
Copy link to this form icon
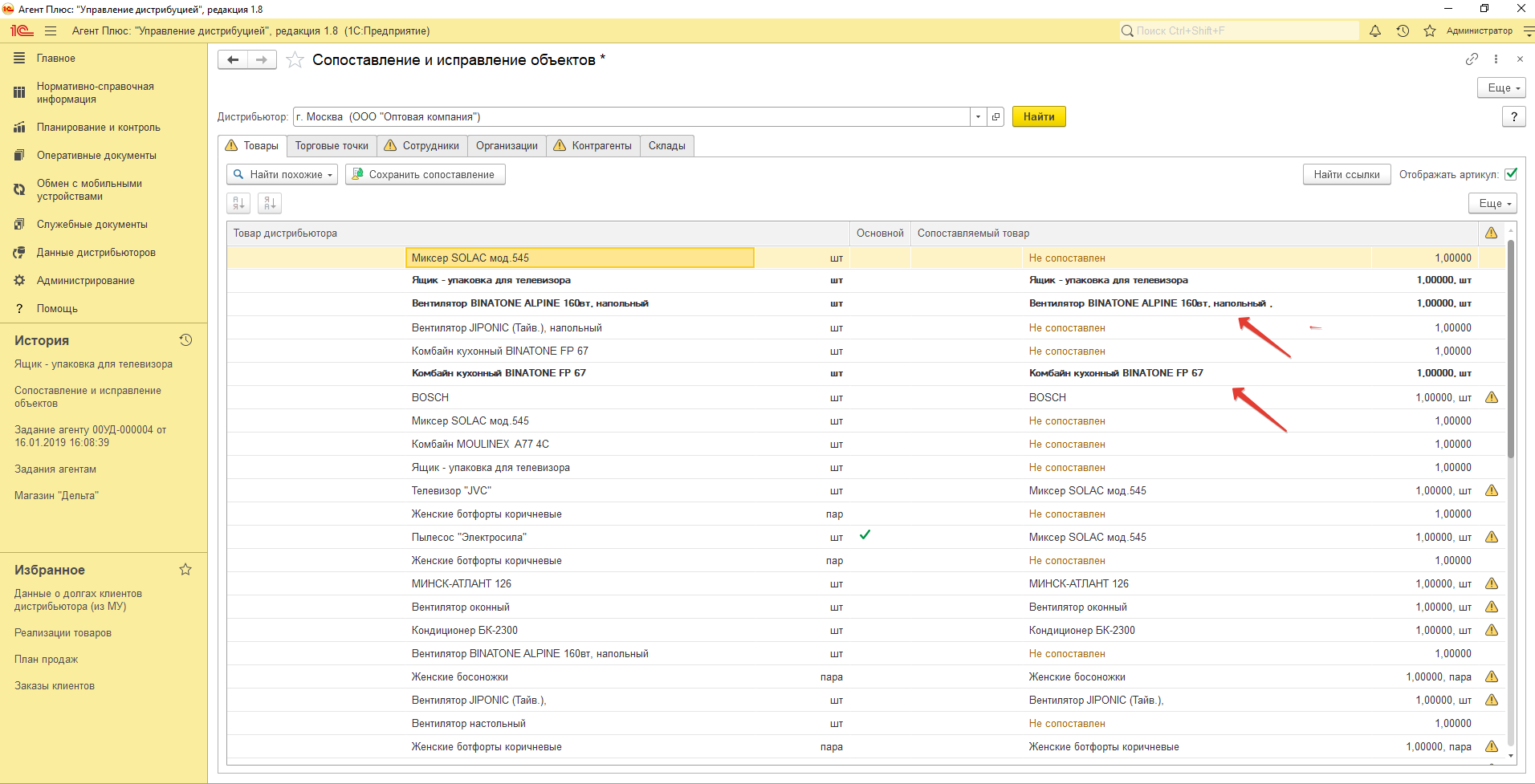point(1472,59)
